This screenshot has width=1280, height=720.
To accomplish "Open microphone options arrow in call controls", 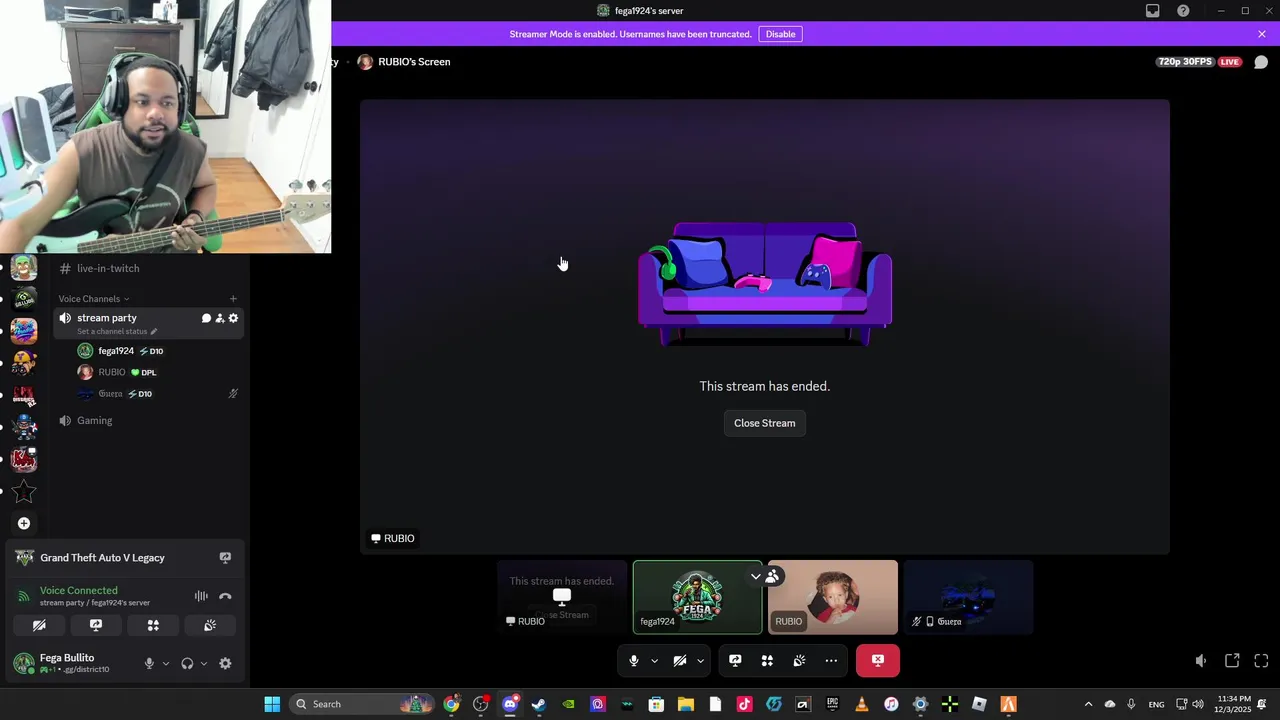I will [x=654, y=661].
